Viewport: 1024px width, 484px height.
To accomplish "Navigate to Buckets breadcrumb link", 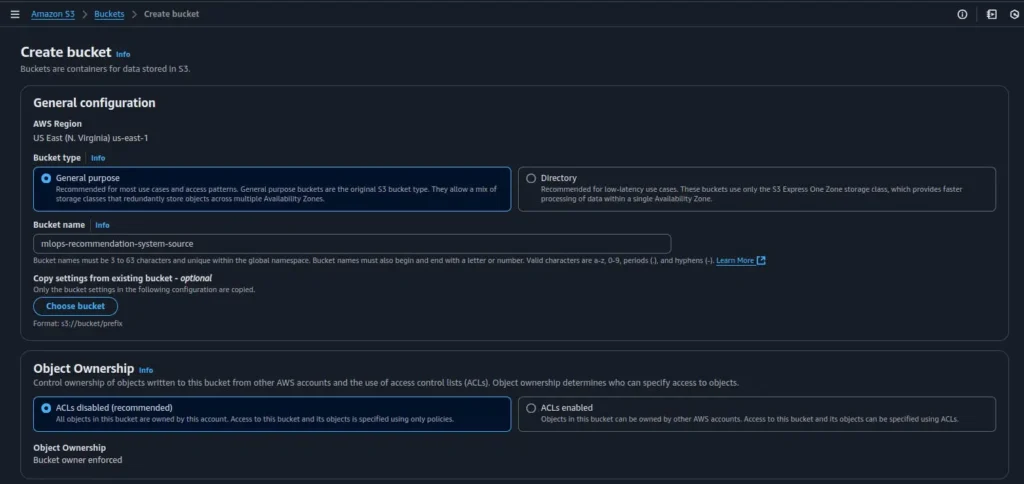I will coord(109,14).
